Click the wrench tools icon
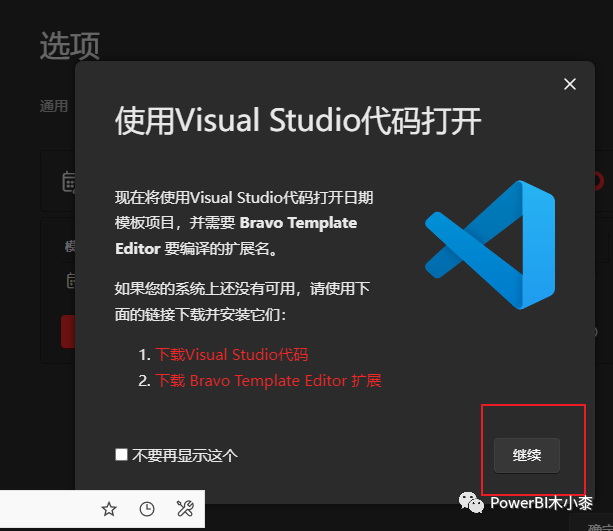Viewport: 613px width, 531px height. tap(185, 509)
